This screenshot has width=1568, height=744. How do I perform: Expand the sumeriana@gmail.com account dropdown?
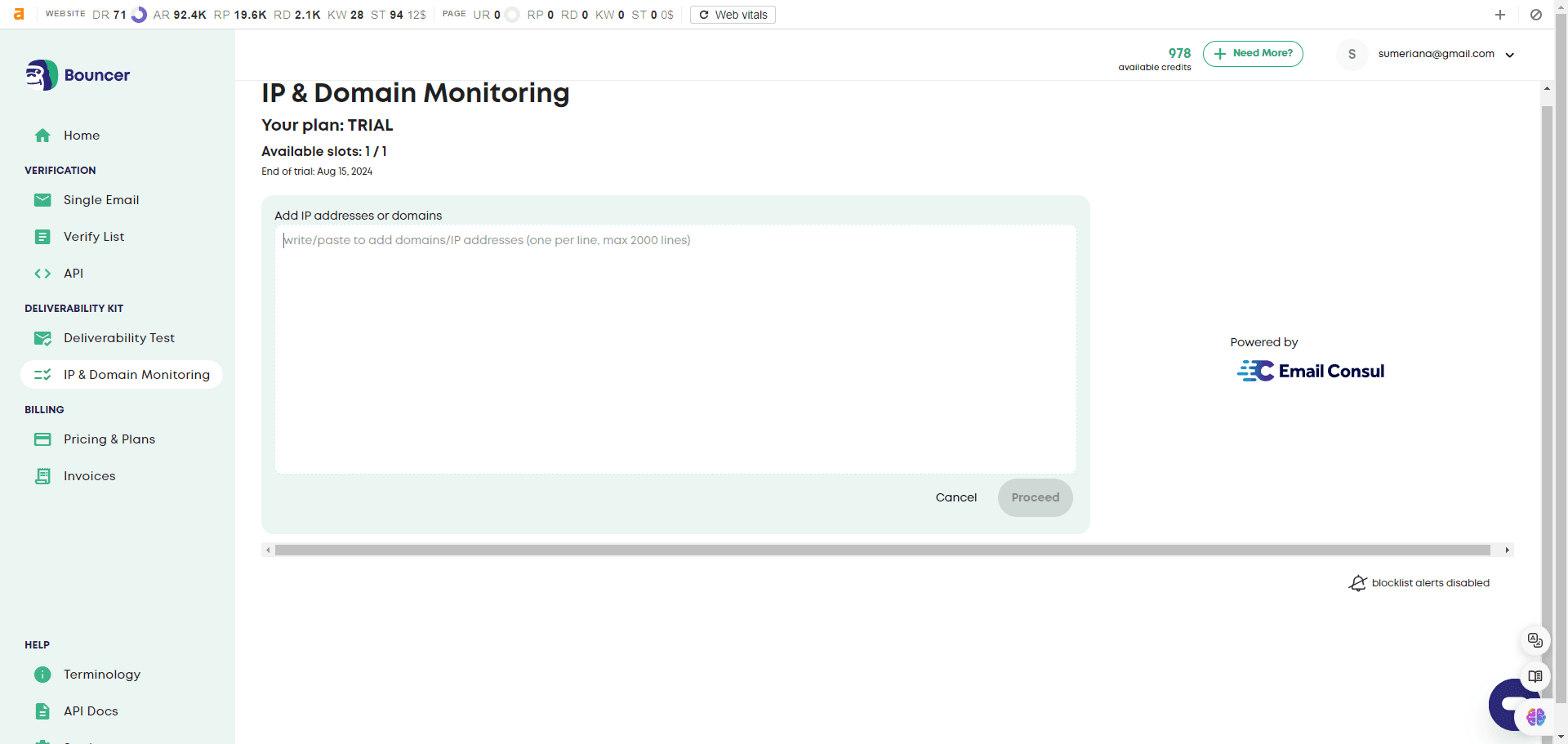tap(1510, 55)
